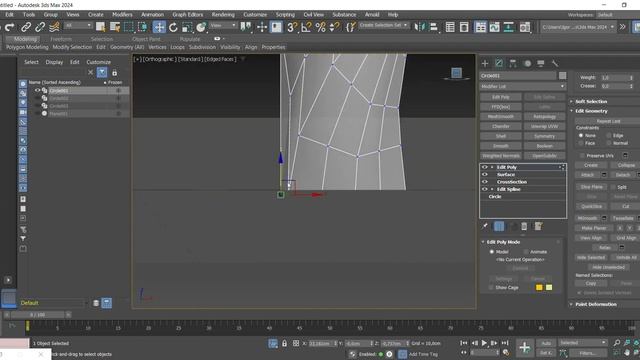The height and width of the screenshot is (360, 640).
Task: Select the Animate radio button
Action: click(526, 252)
